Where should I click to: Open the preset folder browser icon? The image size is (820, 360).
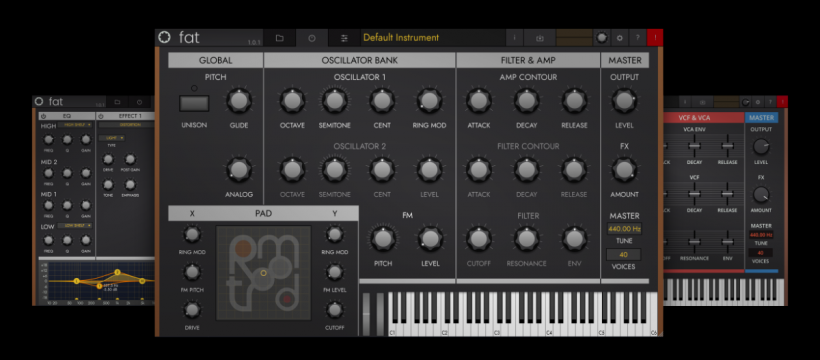(x=279, y=38)
